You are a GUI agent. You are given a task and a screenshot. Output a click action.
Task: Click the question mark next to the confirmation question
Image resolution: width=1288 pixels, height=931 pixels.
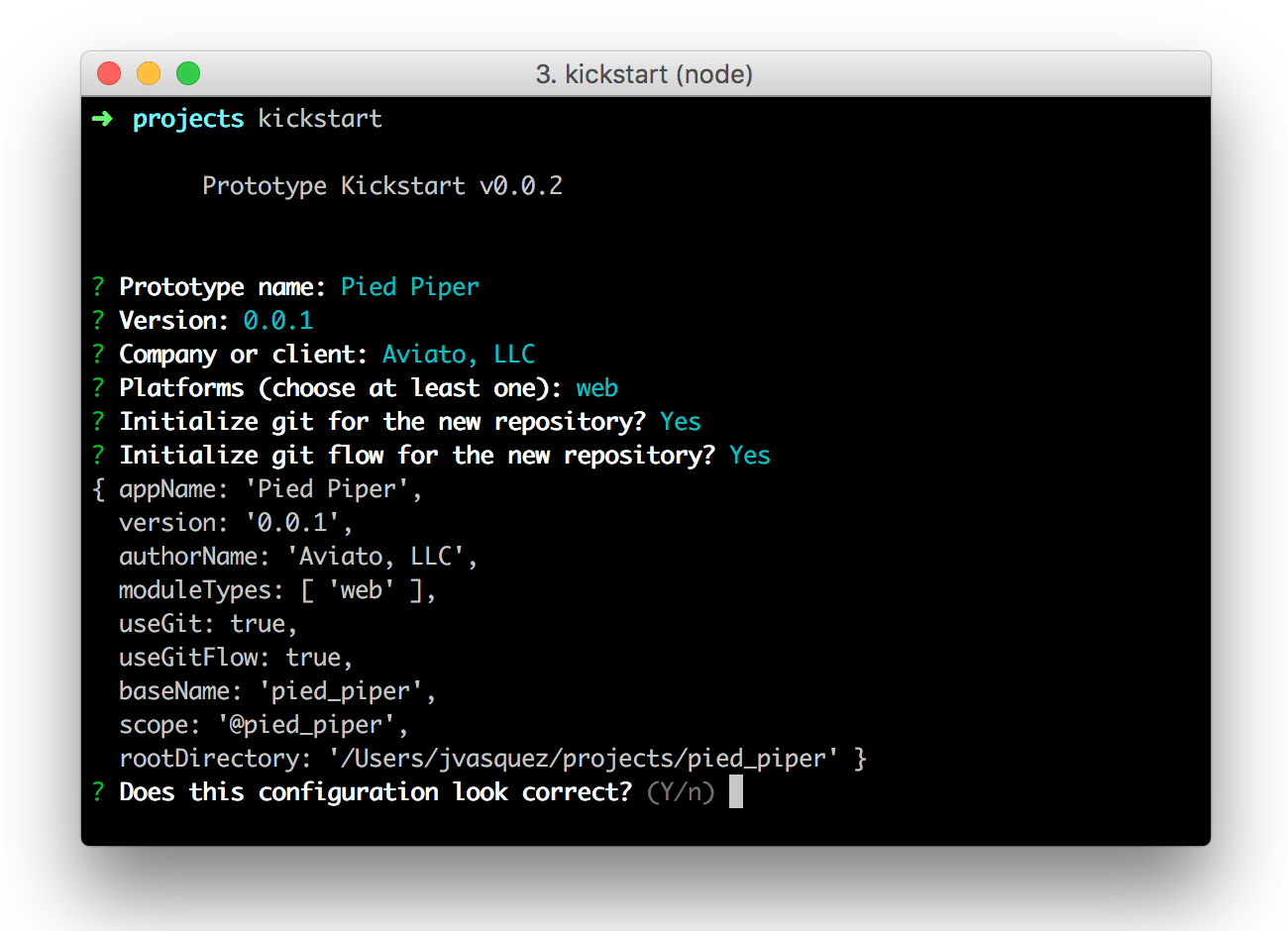(x=96, y=791)
